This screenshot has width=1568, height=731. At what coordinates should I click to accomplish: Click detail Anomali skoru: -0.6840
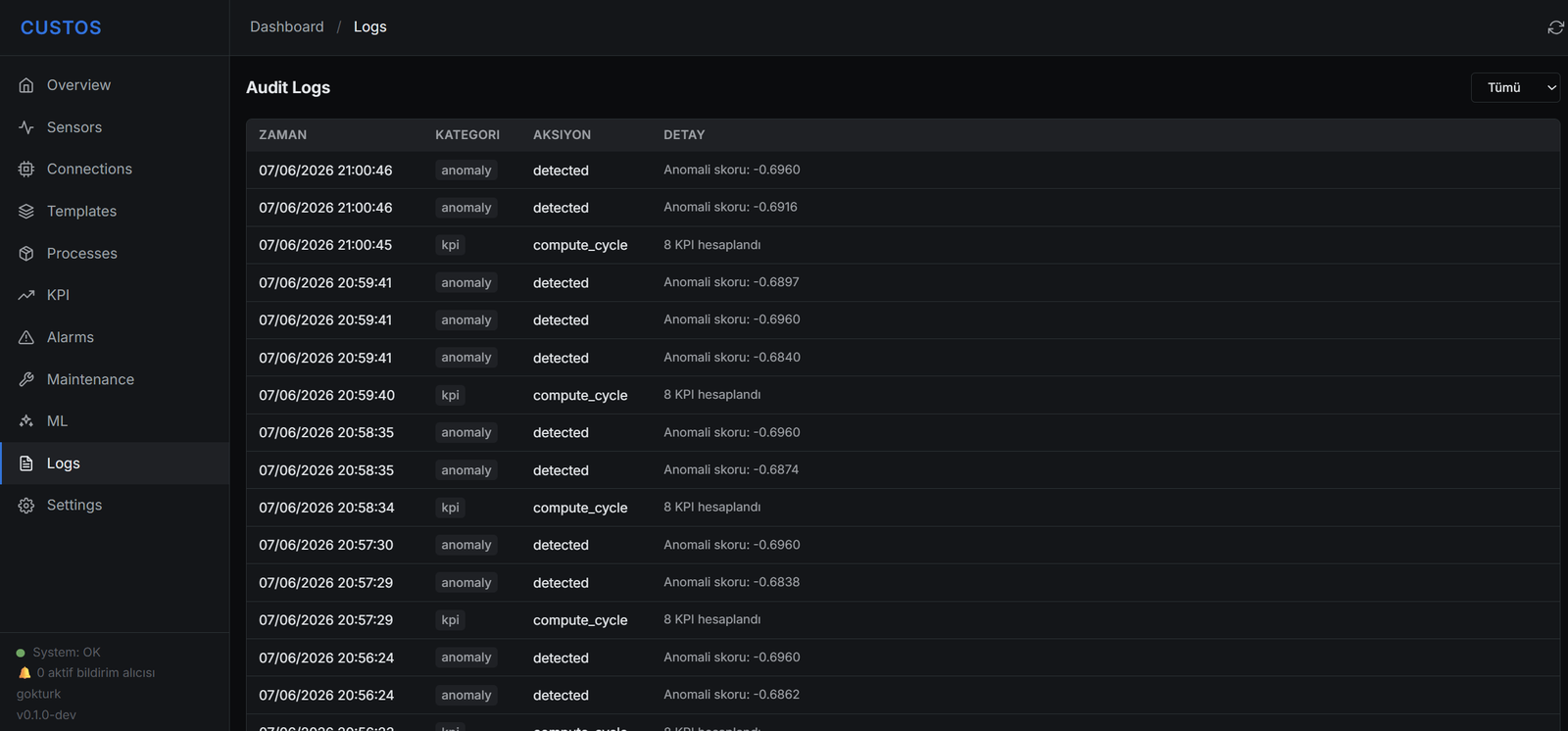732,358
